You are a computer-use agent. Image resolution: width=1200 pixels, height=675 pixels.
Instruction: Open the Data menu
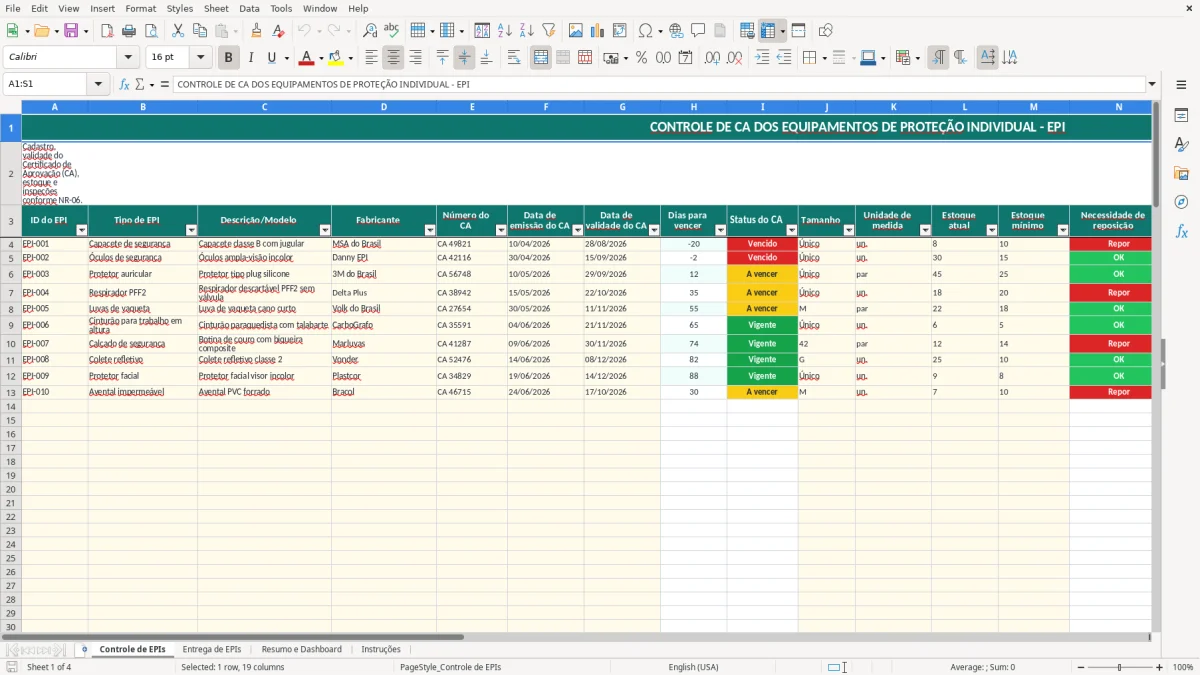coord(249,8)
